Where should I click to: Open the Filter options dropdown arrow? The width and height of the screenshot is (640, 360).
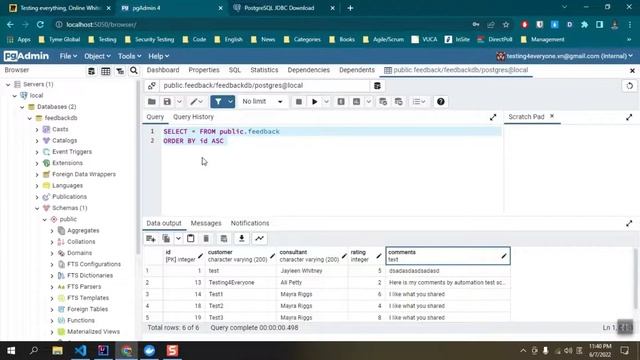tap(231, 102)
